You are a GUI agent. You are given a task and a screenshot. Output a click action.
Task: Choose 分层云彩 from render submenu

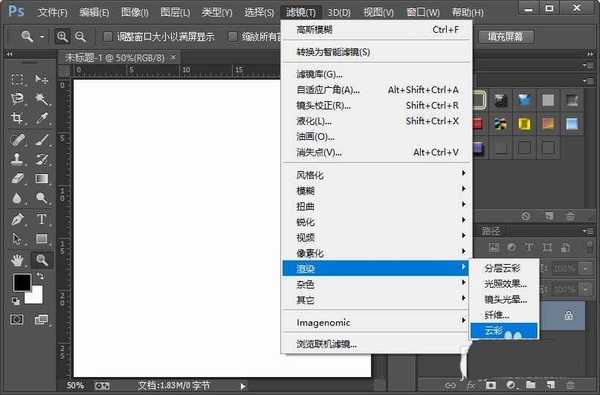(504, 268)
